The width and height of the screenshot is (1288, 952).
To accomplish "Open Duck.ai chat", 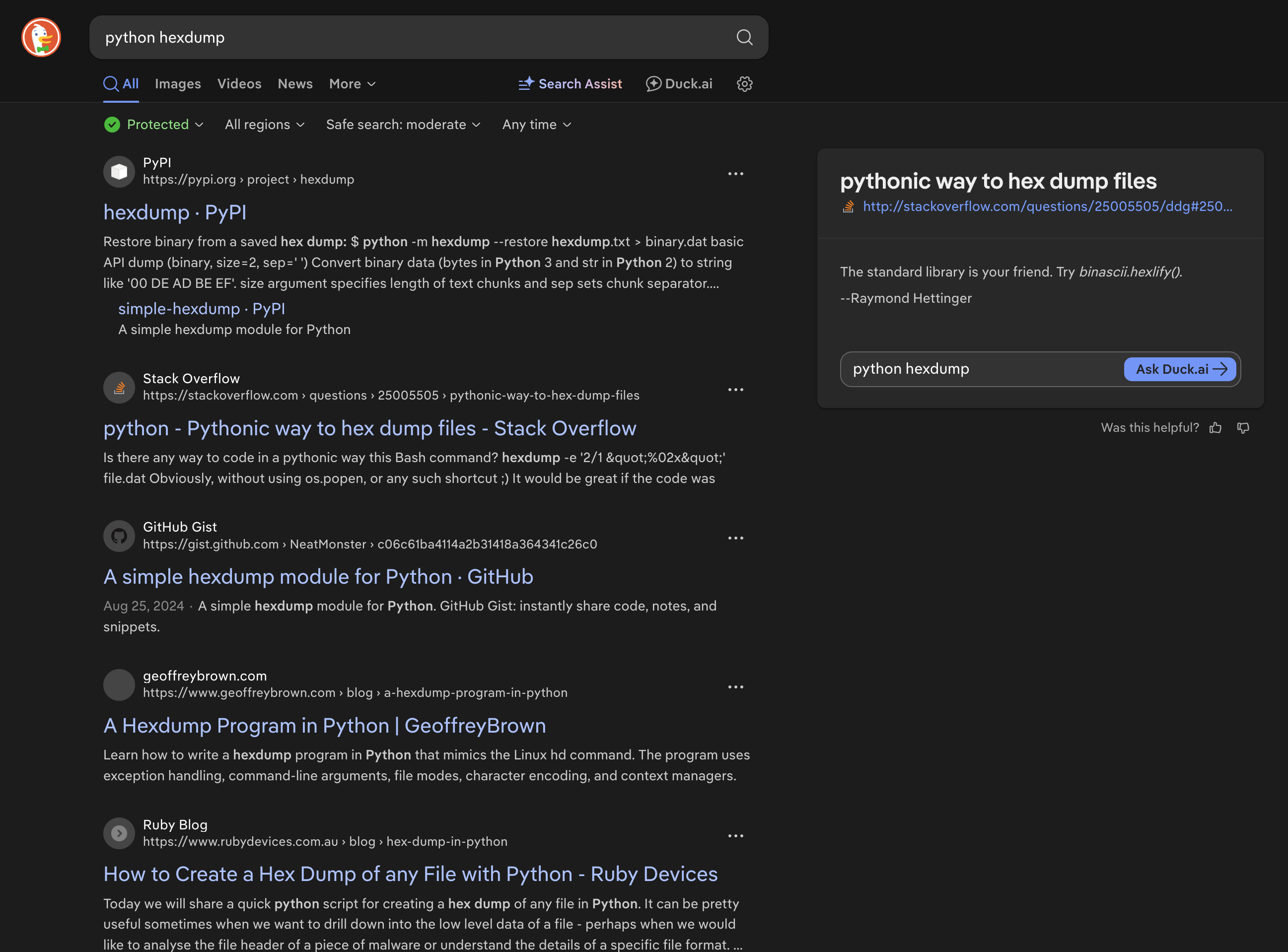I will point(679,84).
